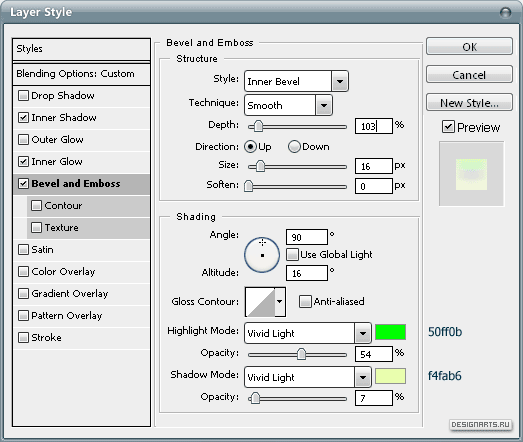This screenshot has width=523, height=442.
Task: Click the Shadow Opacity slider handle
Action: (x=255, y=398)
